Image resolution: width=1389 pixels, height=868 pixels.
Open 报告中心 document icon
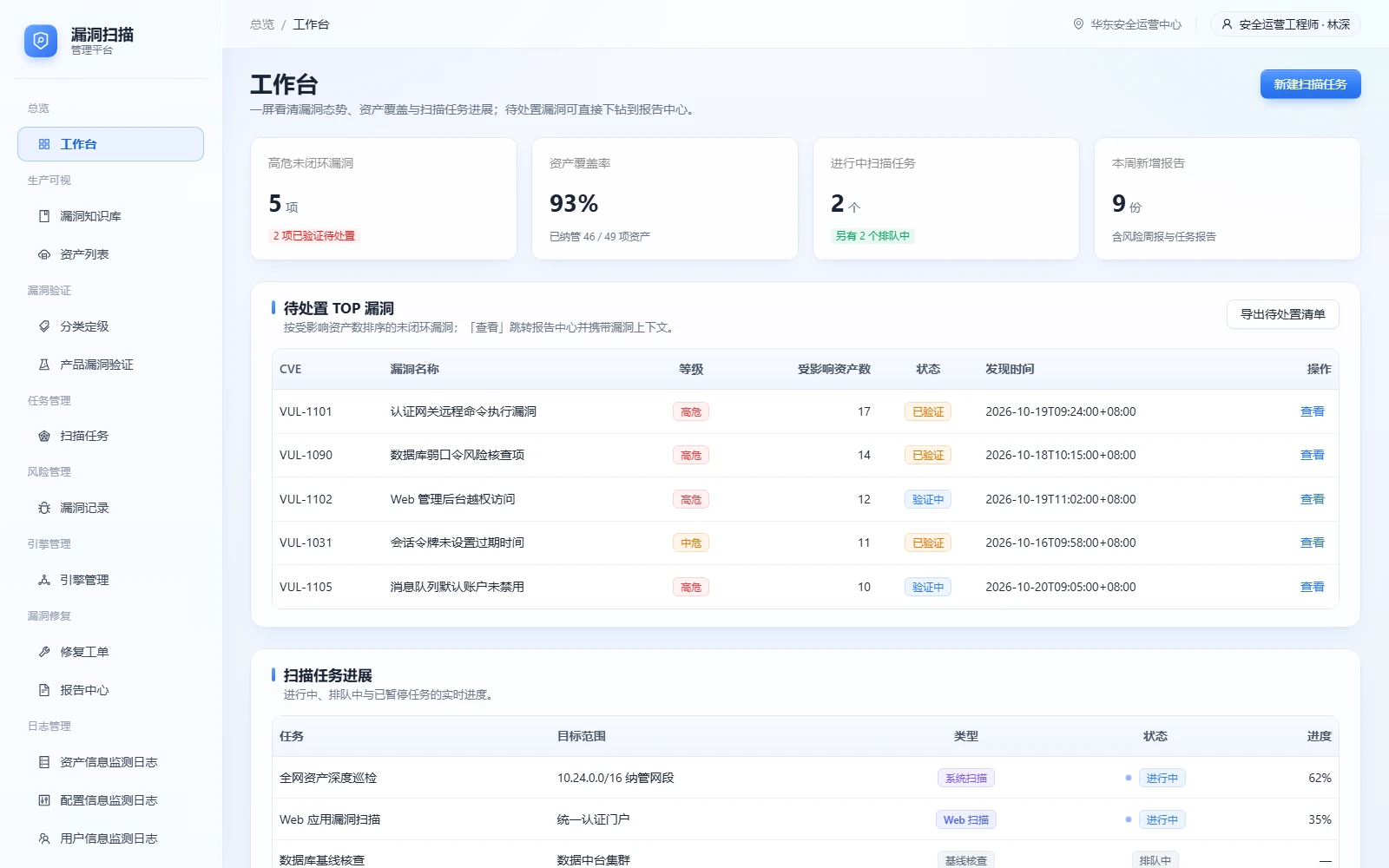point(44,690)
